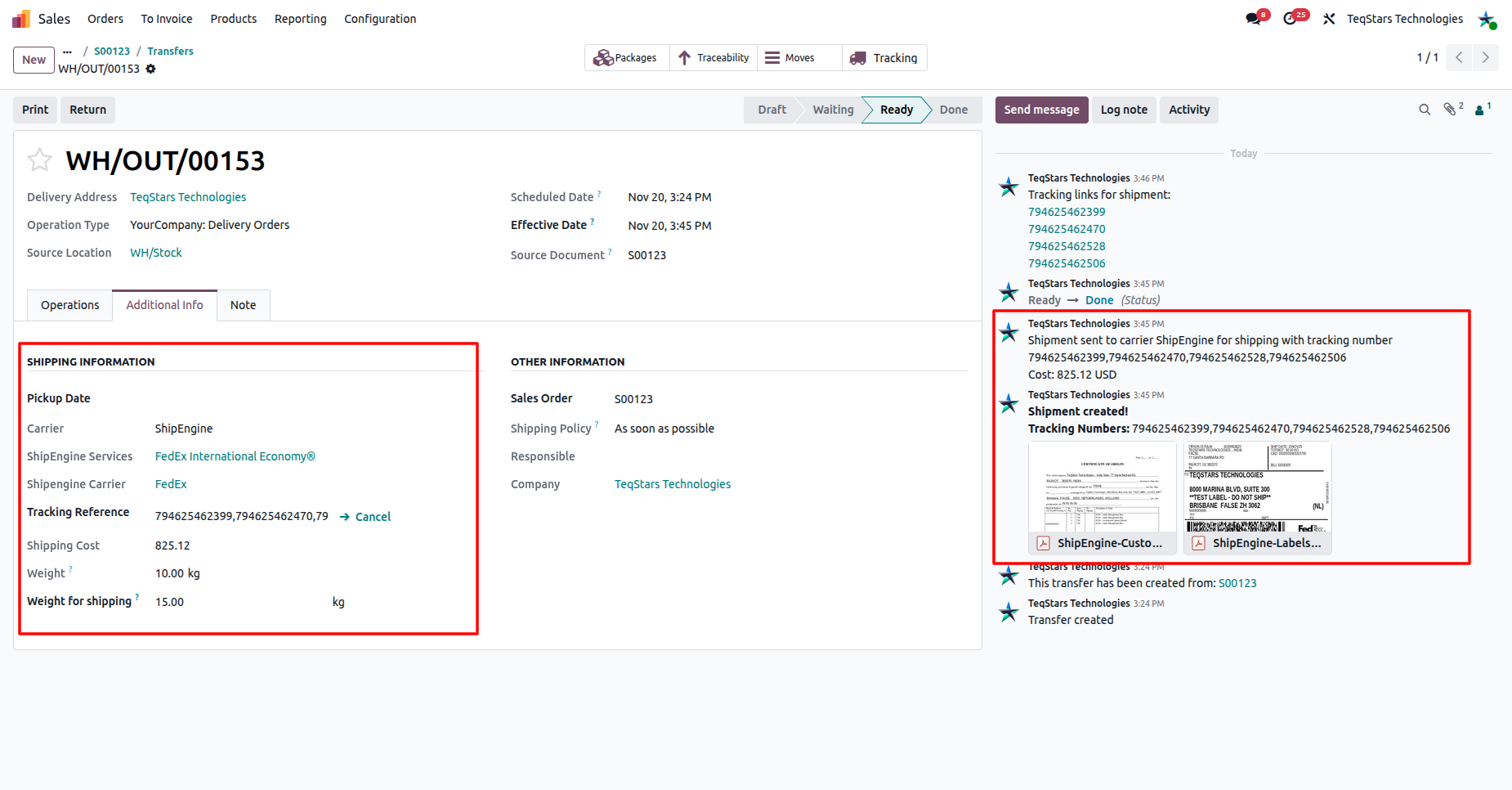Click the Sales app logo icon
This screenshot has width=1512, height=790.
(x=21, y=19)
